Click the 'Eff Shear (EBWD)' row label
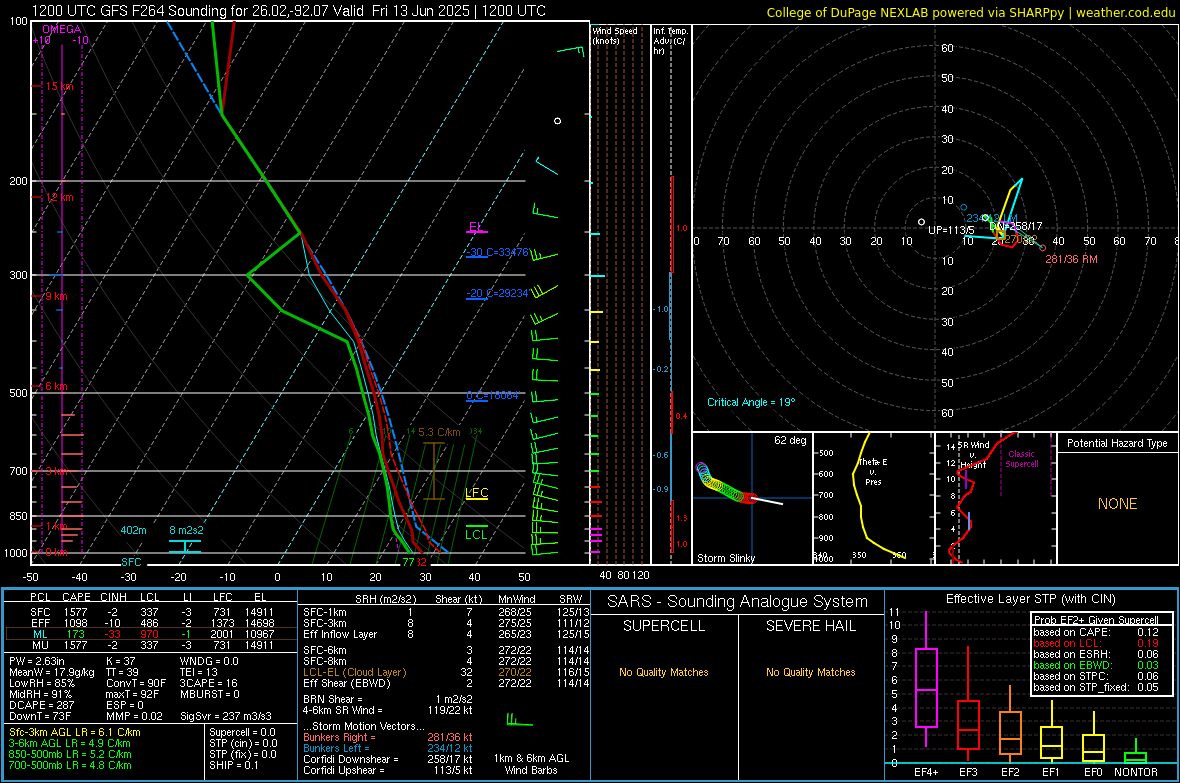 click(x=347, y=683)
